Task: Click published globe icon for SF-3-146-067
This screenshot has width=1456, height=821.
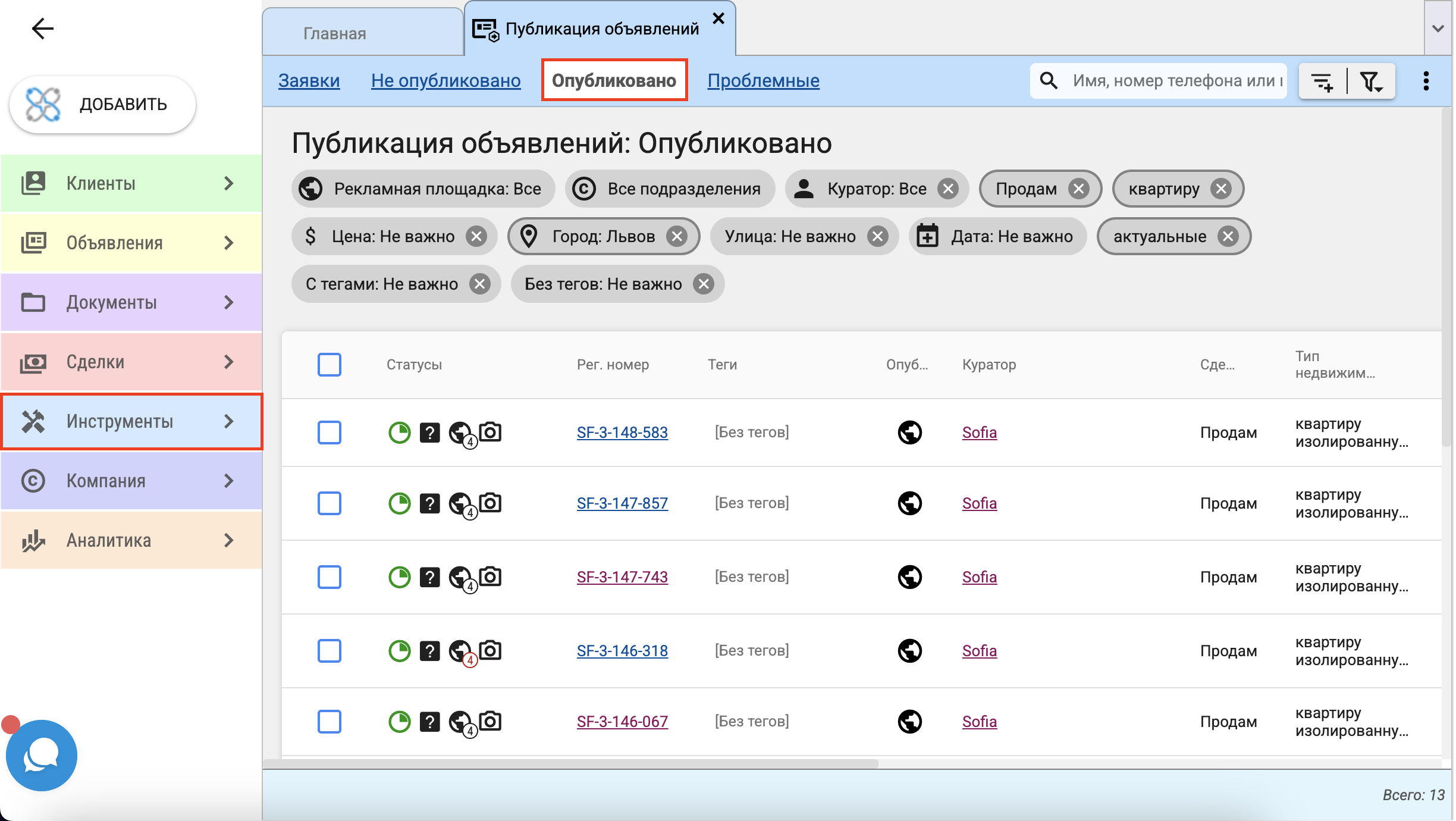Action: click(x=909, y=722)
